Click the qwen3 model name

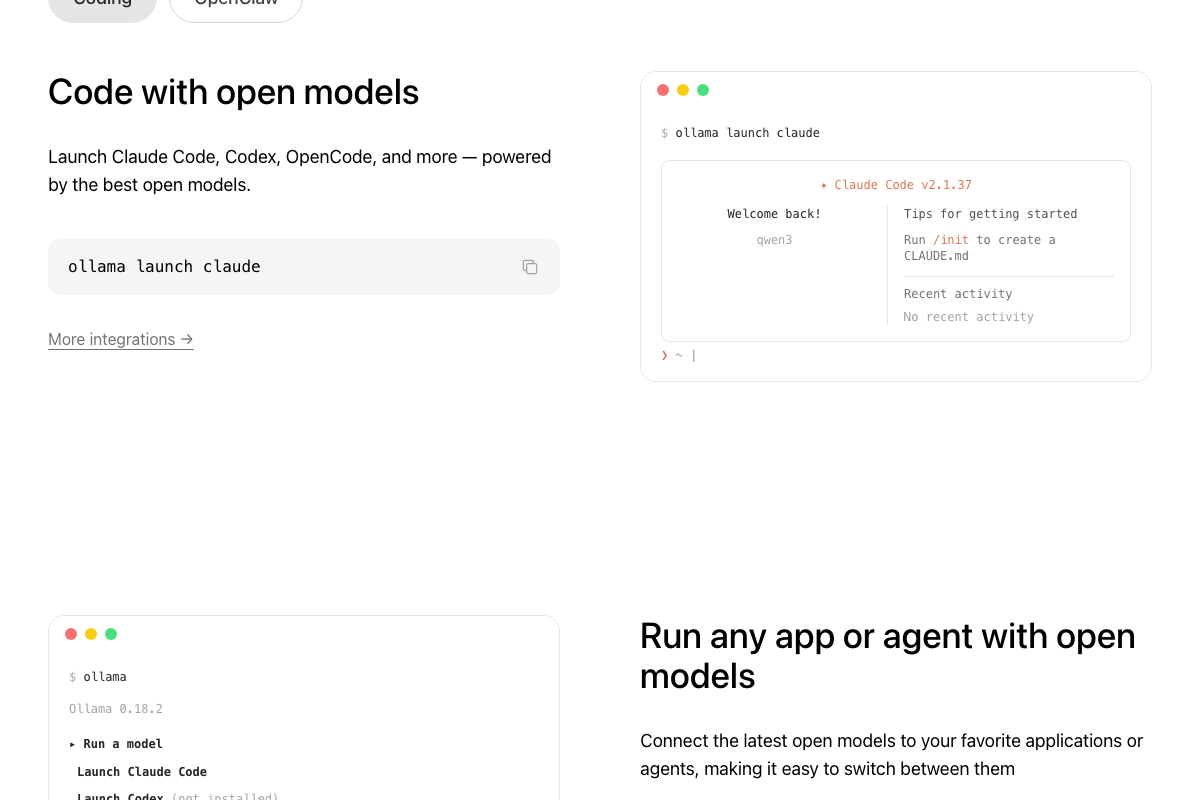[774, 240]
